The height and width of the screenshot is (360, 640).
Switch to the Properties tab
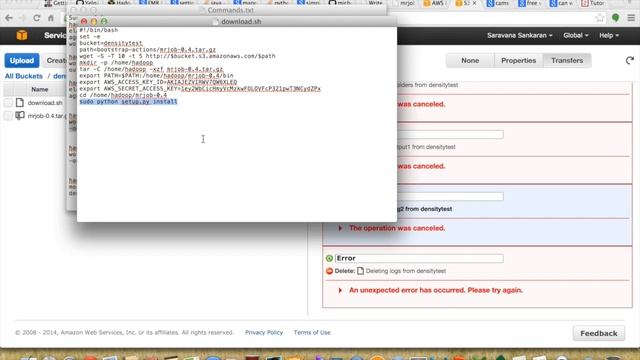pos(518,60)
